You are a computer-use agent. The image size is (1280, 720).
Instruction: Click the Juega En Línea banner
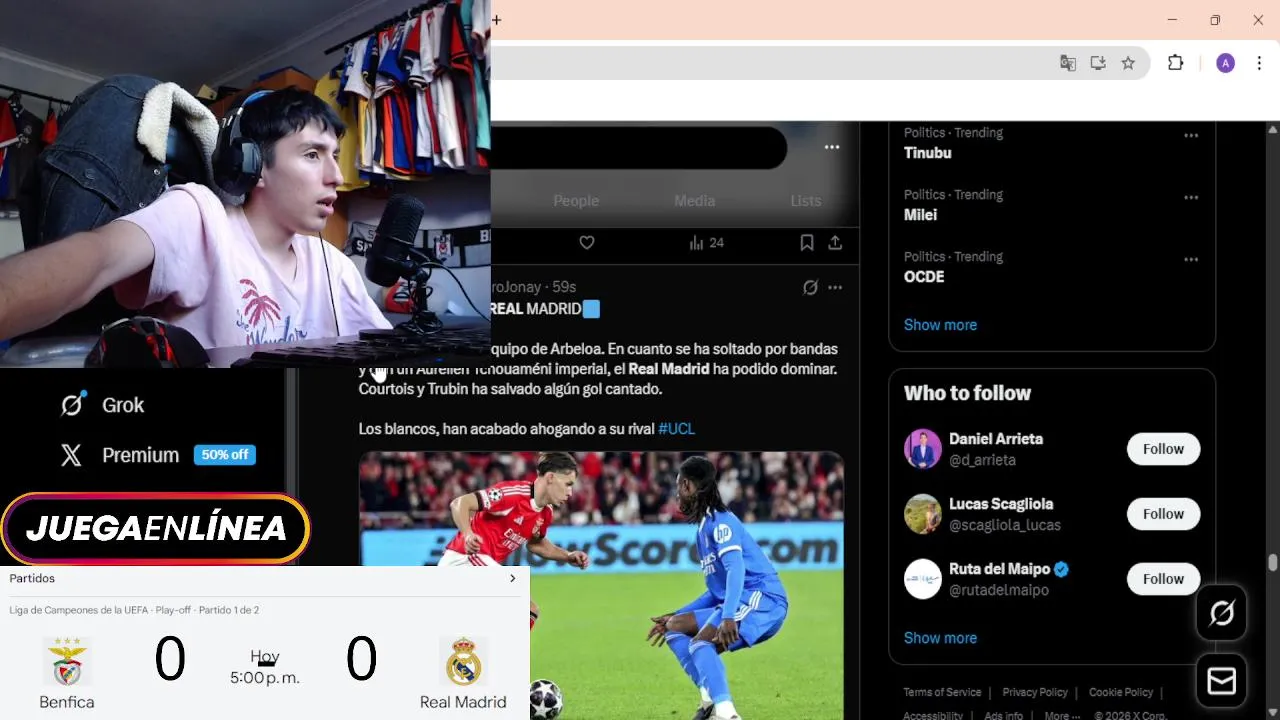155,528
